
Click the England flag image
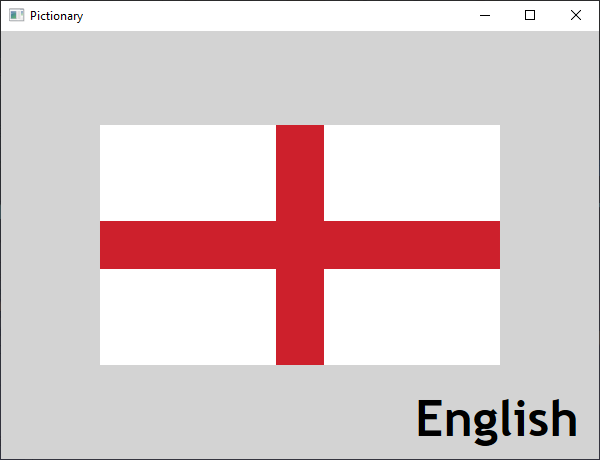pyautogui.click(x=300, y=245)
